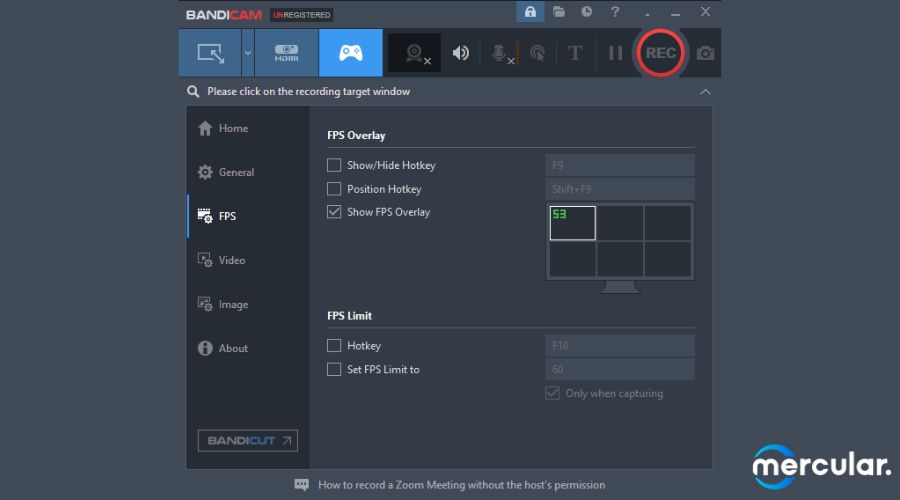Select top-right FPS overlay position cell
The height and width of the screenshot is (500, 900).
point(668,223)
